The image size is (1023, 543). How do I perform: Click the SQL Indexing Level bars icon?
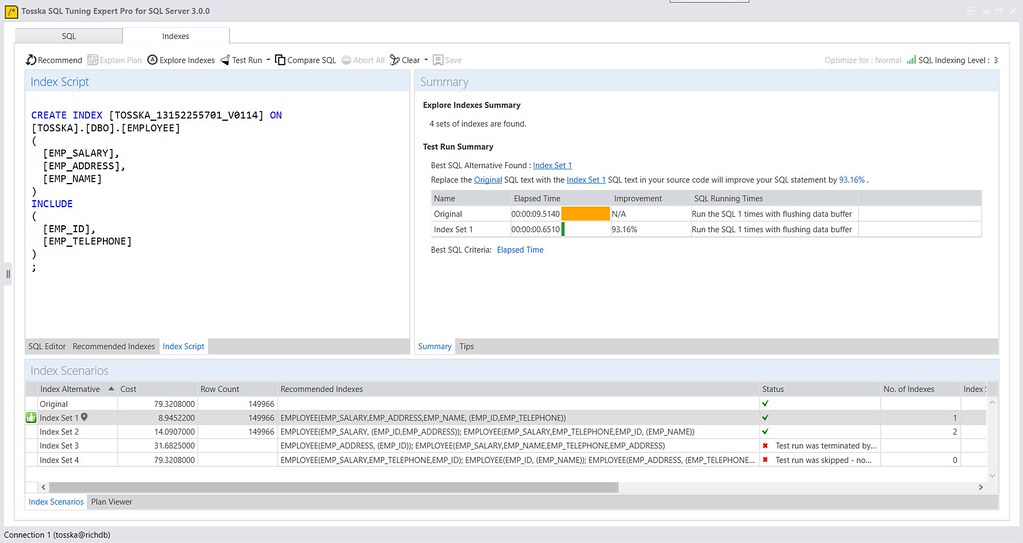pyautogui.click(x=911, y=60)
